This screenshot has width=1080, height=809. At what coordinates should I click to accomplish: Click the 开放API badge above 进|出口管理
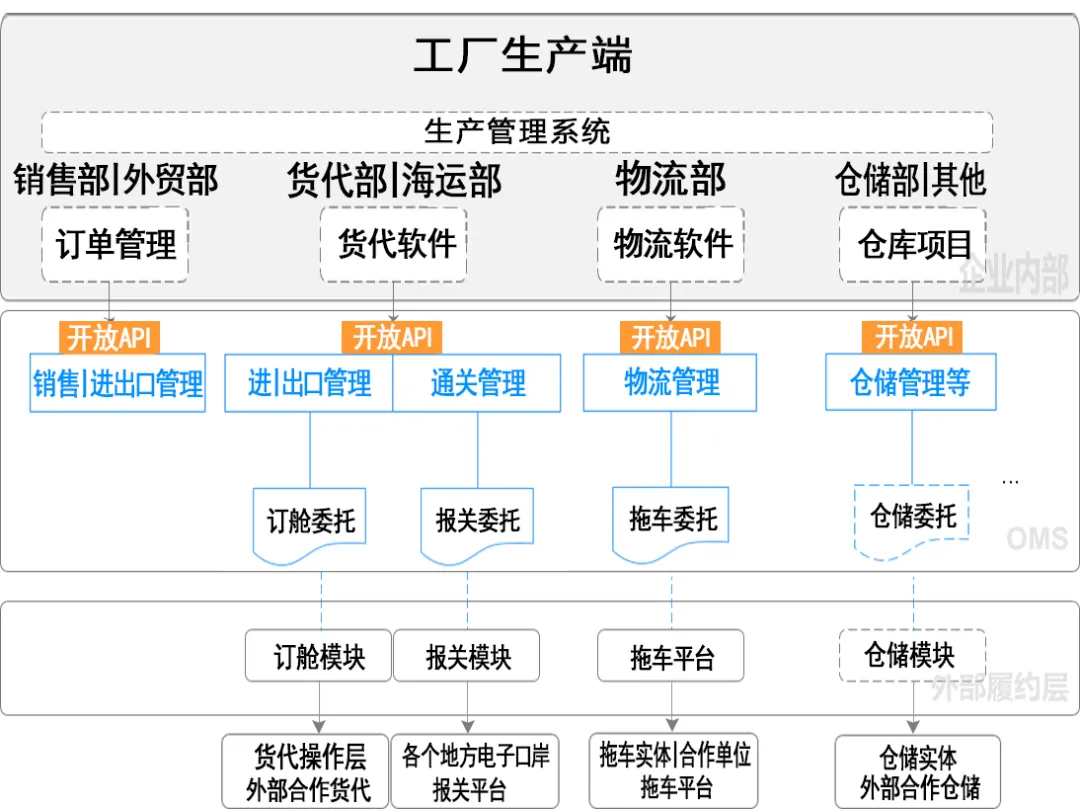[x=392, y=338]
